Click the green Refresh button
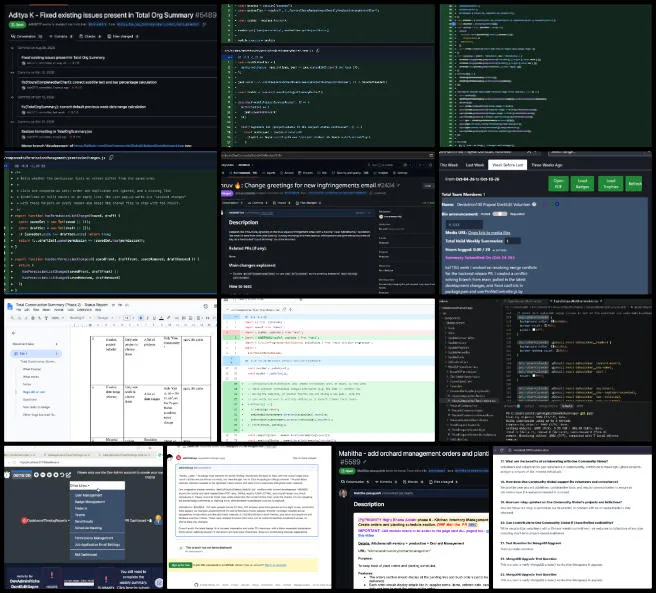 click(634, 184)
